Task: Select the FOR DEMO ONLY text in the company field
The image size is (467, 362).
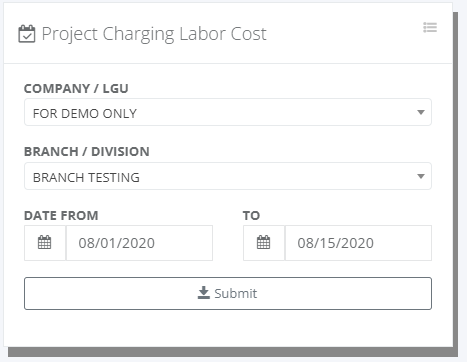Action: (85, 114)
